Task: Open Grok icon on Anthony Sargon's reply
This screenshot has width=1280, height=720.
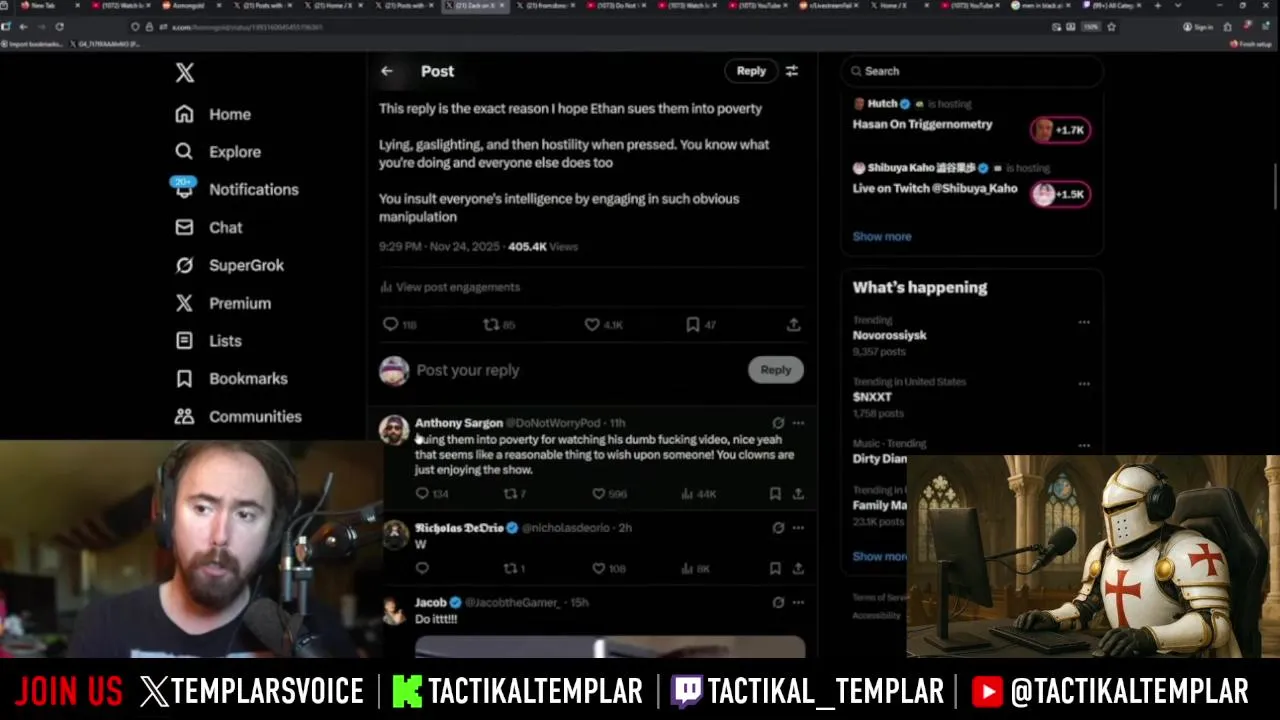Action: (778, 423)
